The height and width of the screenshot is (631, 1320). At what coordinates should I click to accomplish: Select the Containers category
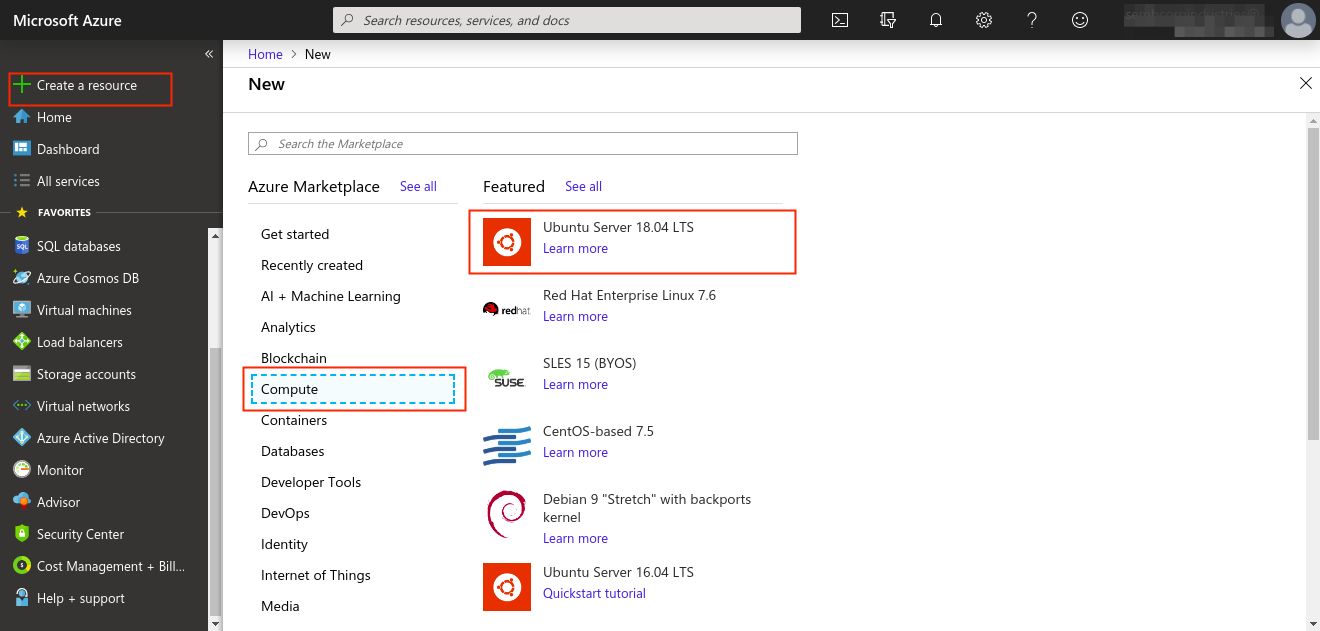294,420
